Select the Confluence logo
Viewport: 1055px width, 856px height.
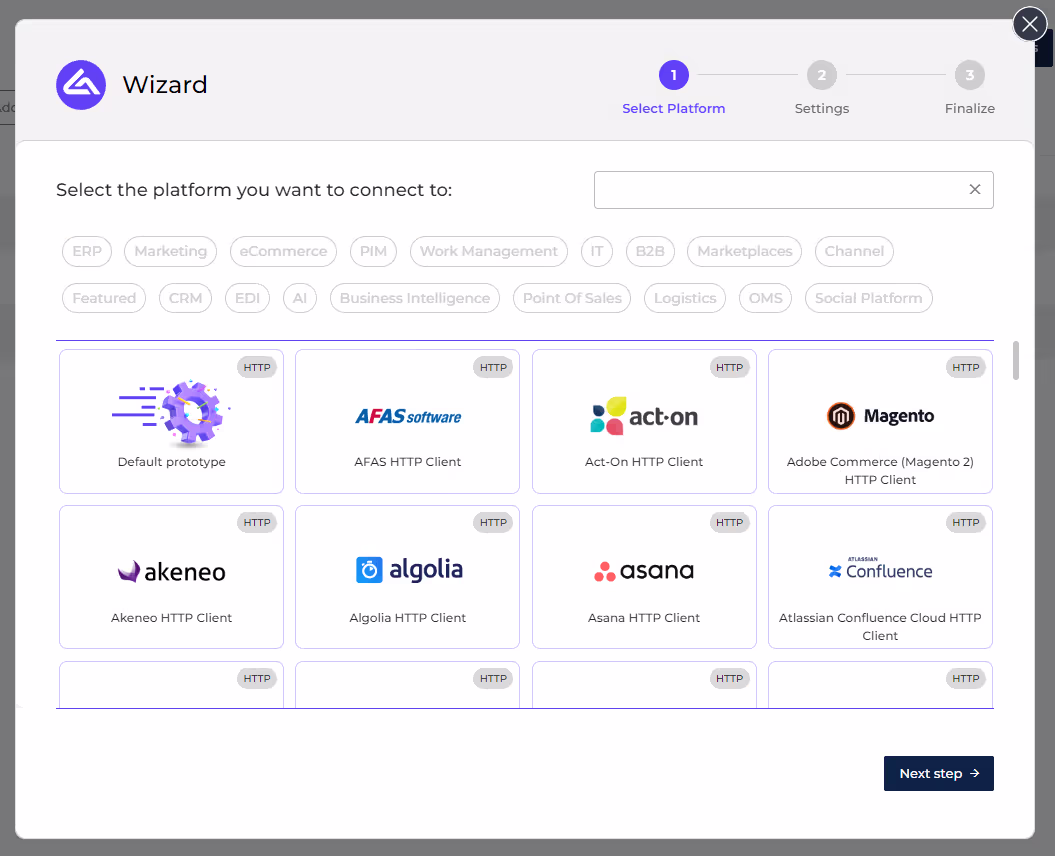880,569
